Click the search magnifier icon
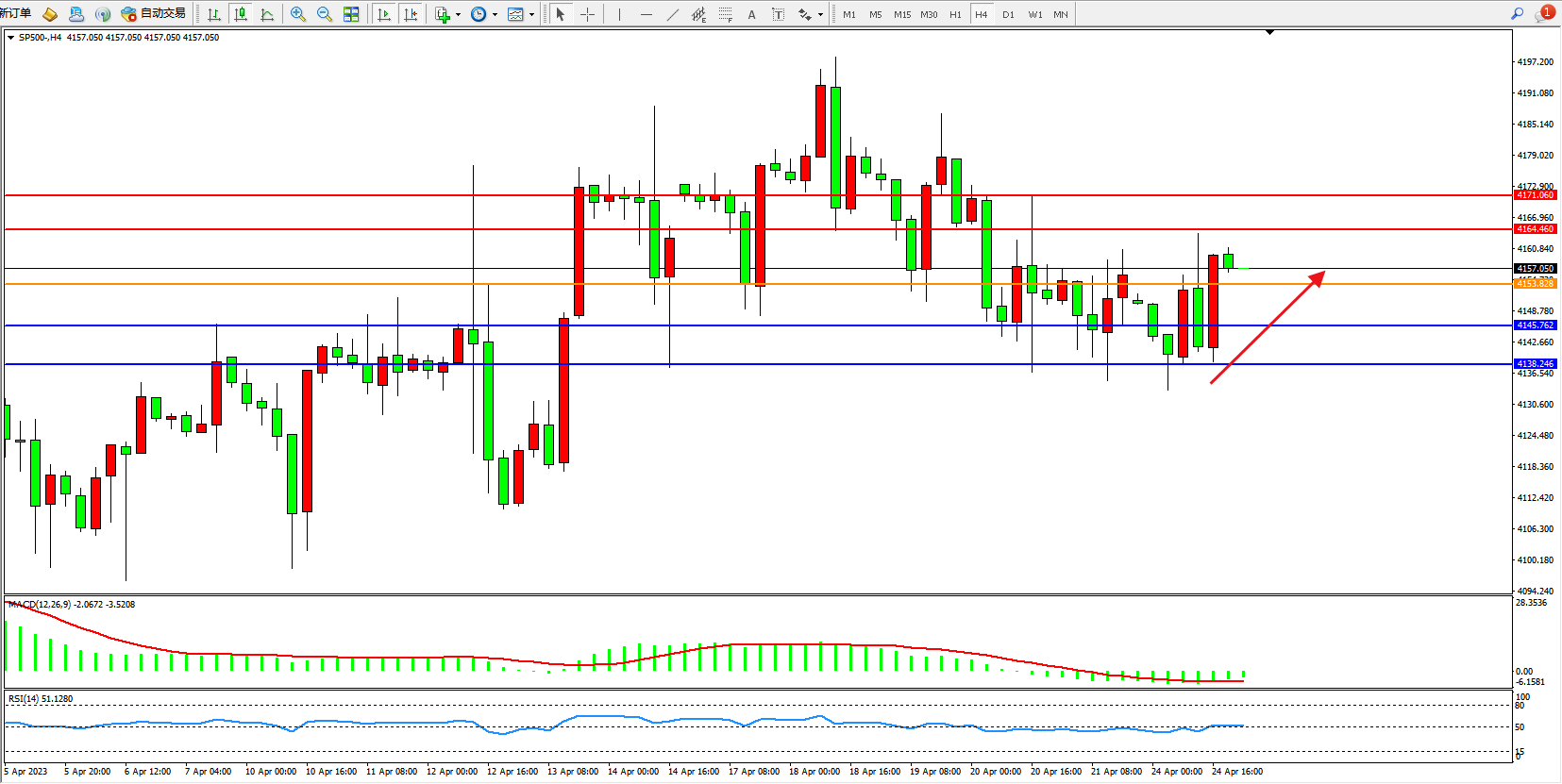This screenshot has width=1562, height=784. click(x=1517, y=13)
